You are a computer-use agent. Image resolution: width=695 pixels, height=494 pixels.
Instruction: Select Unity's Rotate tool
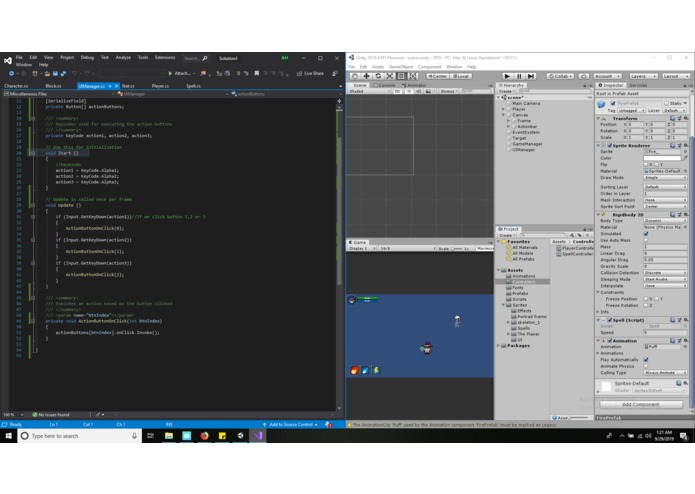(x=378, y=76)
